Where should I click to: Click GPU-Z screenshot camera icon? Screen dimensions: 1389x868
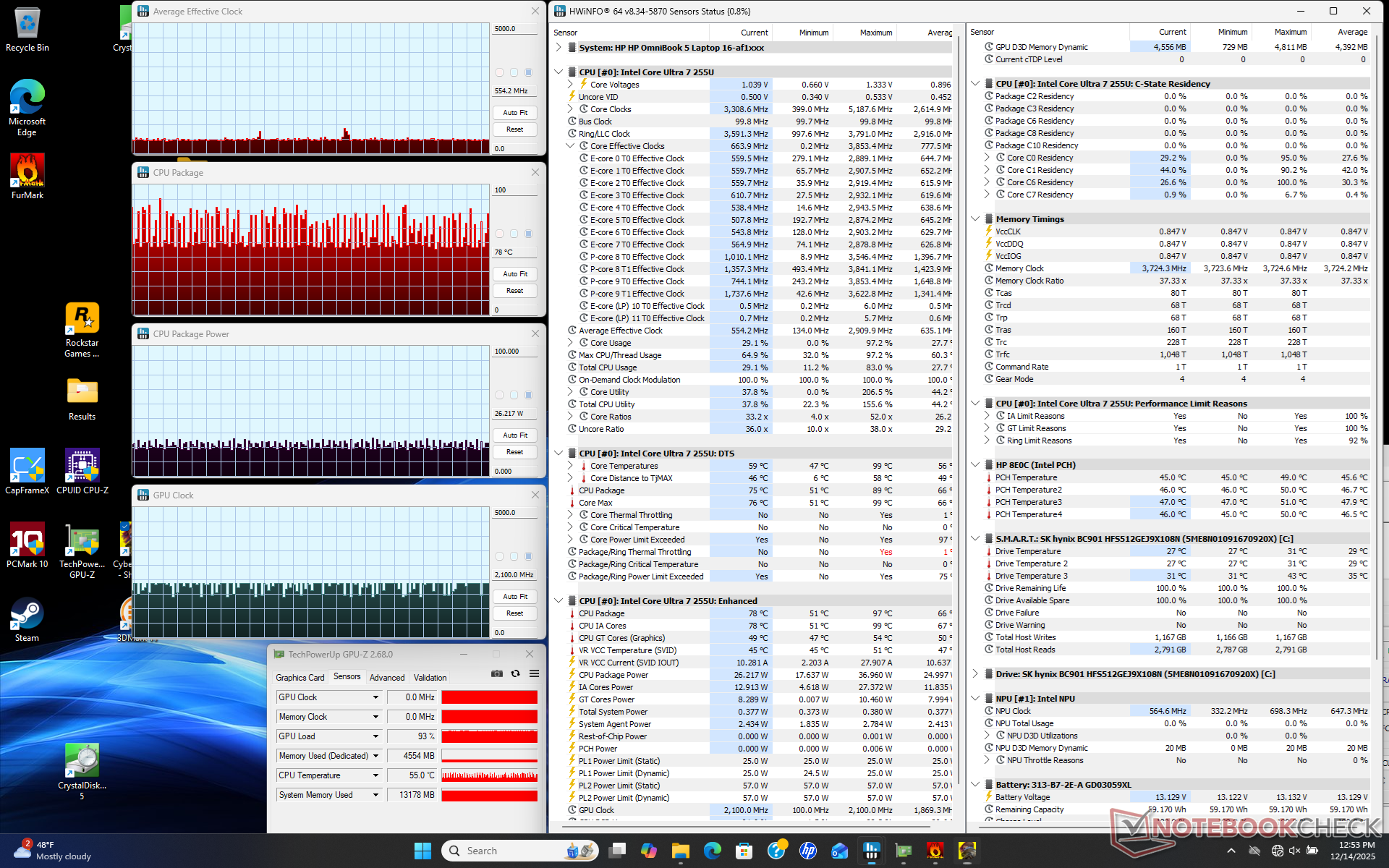pyautogui.click(x=497, y=673)
